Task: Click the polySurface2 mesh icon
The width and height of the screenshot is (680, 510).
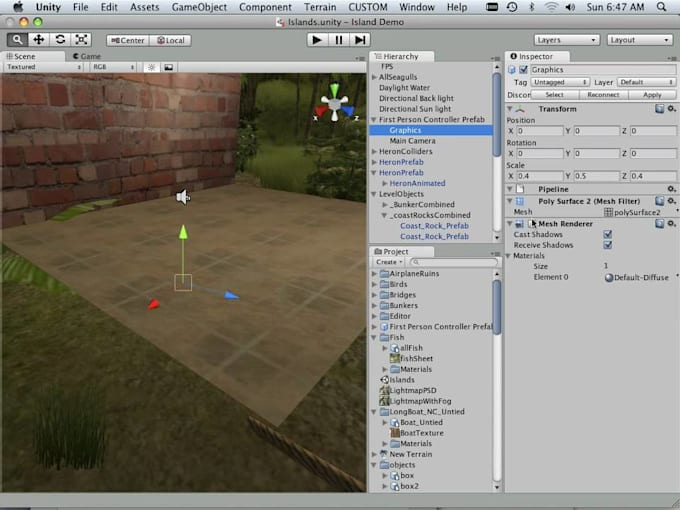Action: click(608, 212)
